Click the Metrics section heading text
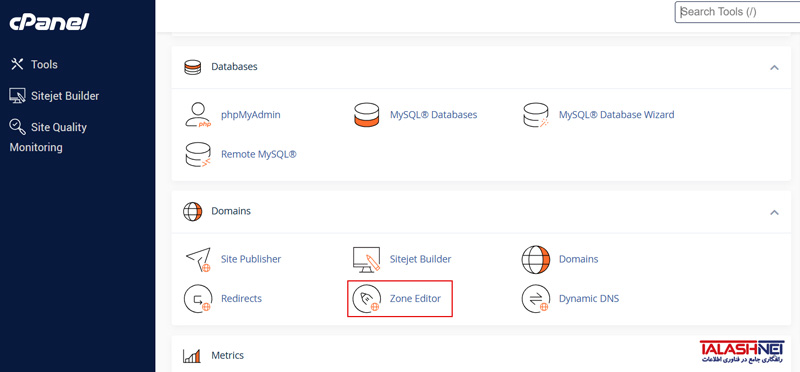 pyautogui.click(x=228, y=355)
